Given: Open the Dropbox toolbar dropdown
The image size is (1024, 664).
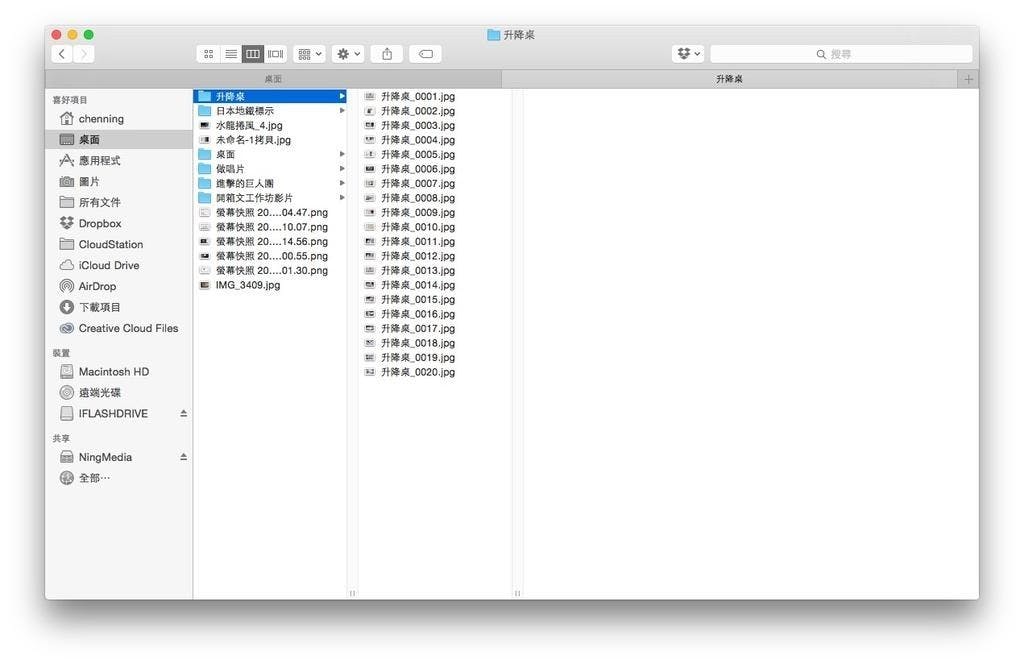Looking at the screenshot, I should tap(689, 54).
